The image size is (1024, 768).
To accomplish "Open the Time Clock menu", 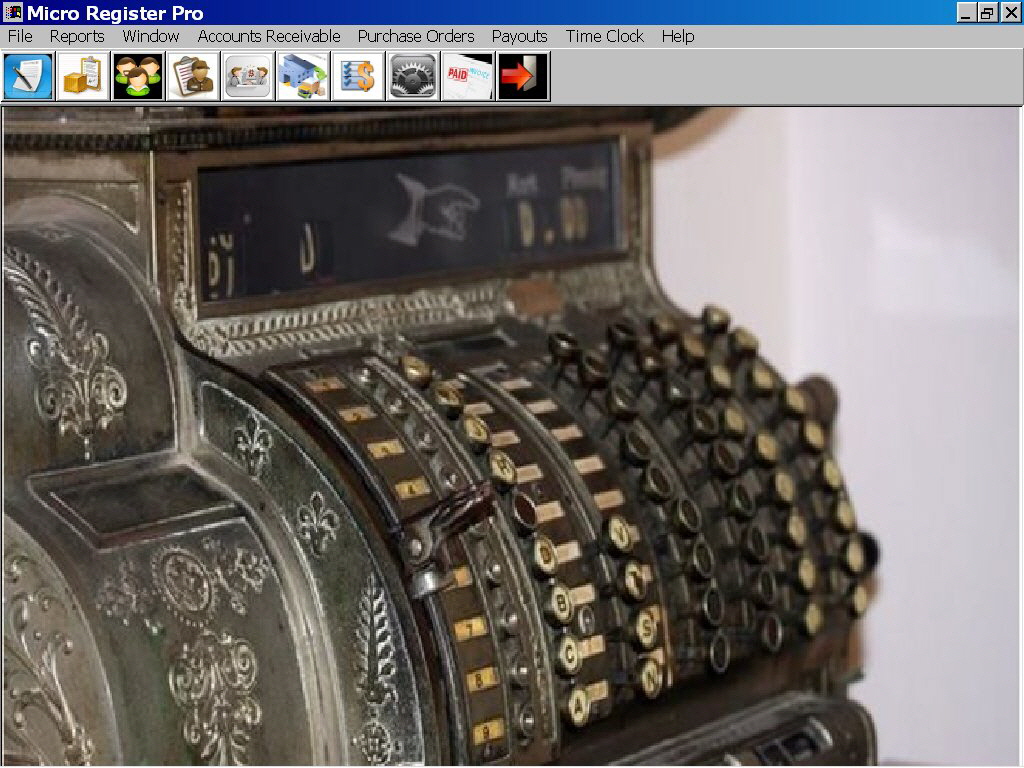I will [x=605, y=37].
